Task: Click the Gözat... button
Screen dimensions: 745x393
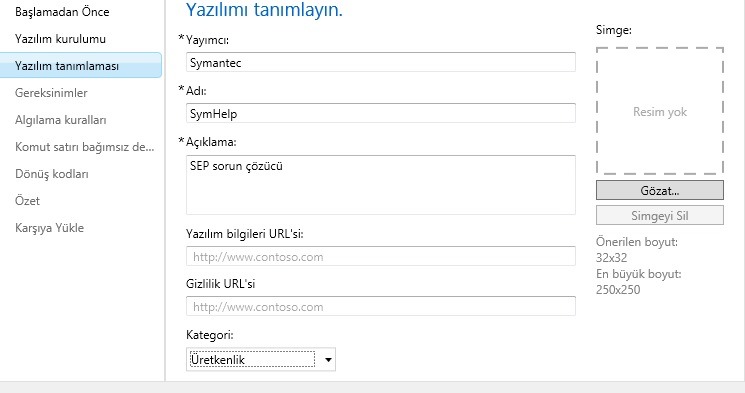Action: click(x=660, y=190)
